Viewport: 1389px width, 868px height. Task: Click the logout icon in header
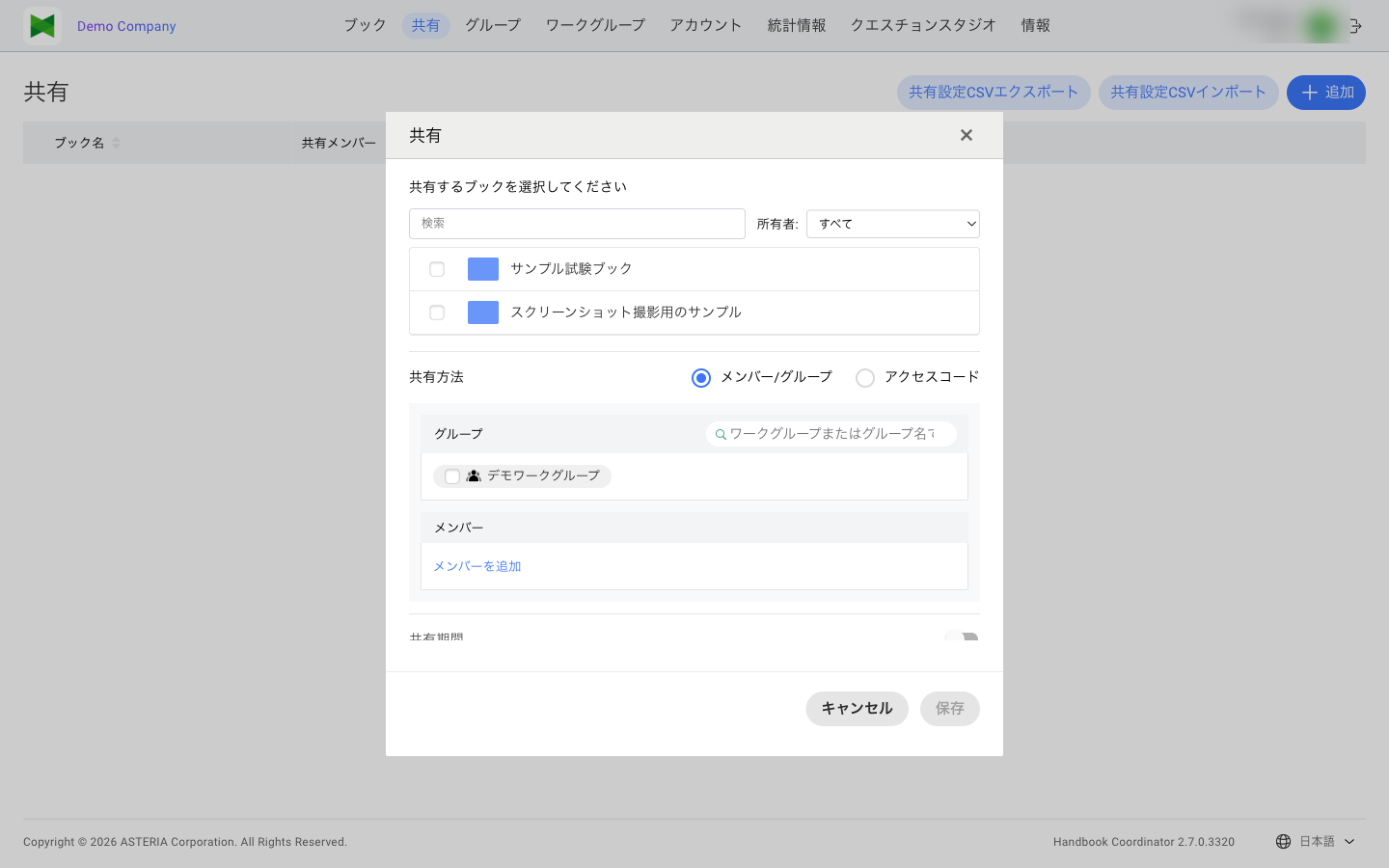pyautogui.click(x=1355, y=26)
